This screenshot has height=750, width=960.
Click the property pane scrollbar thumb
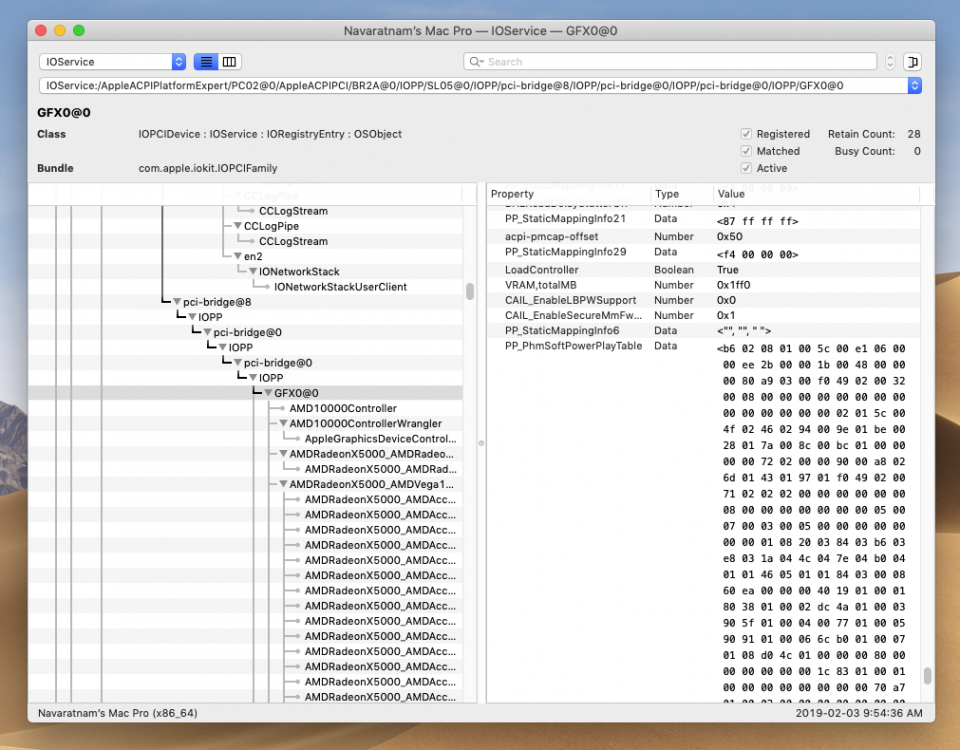[x=928, y=675]
